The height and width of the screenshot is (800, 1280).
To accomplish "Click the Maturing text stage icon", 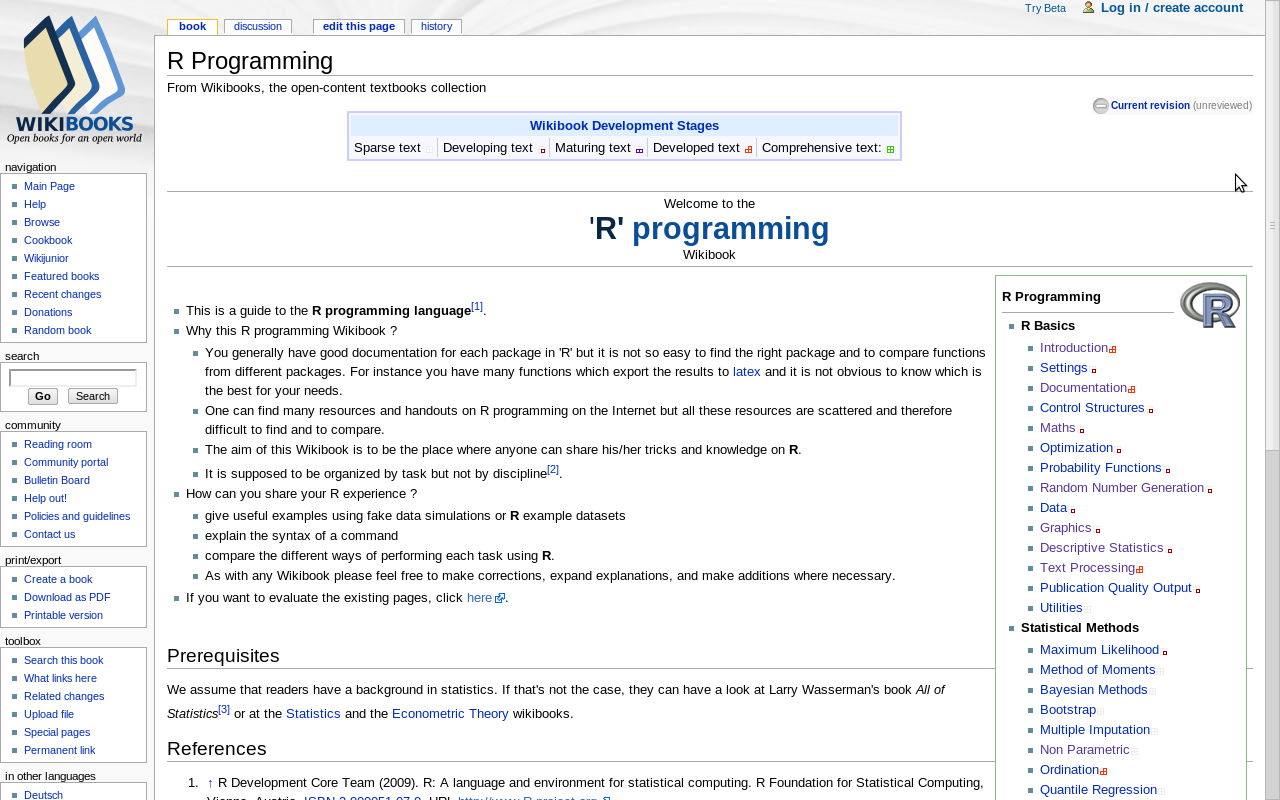I will 639,150.
